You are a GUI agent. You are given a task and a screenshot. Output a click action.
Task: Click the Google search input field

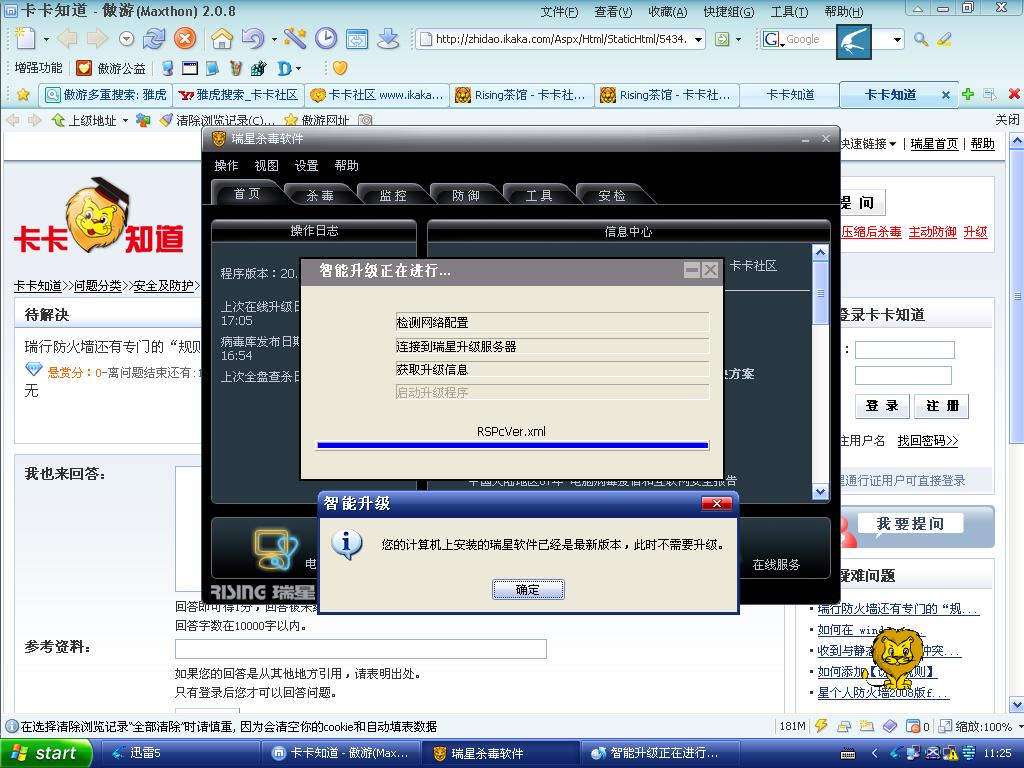pos(809,39)
